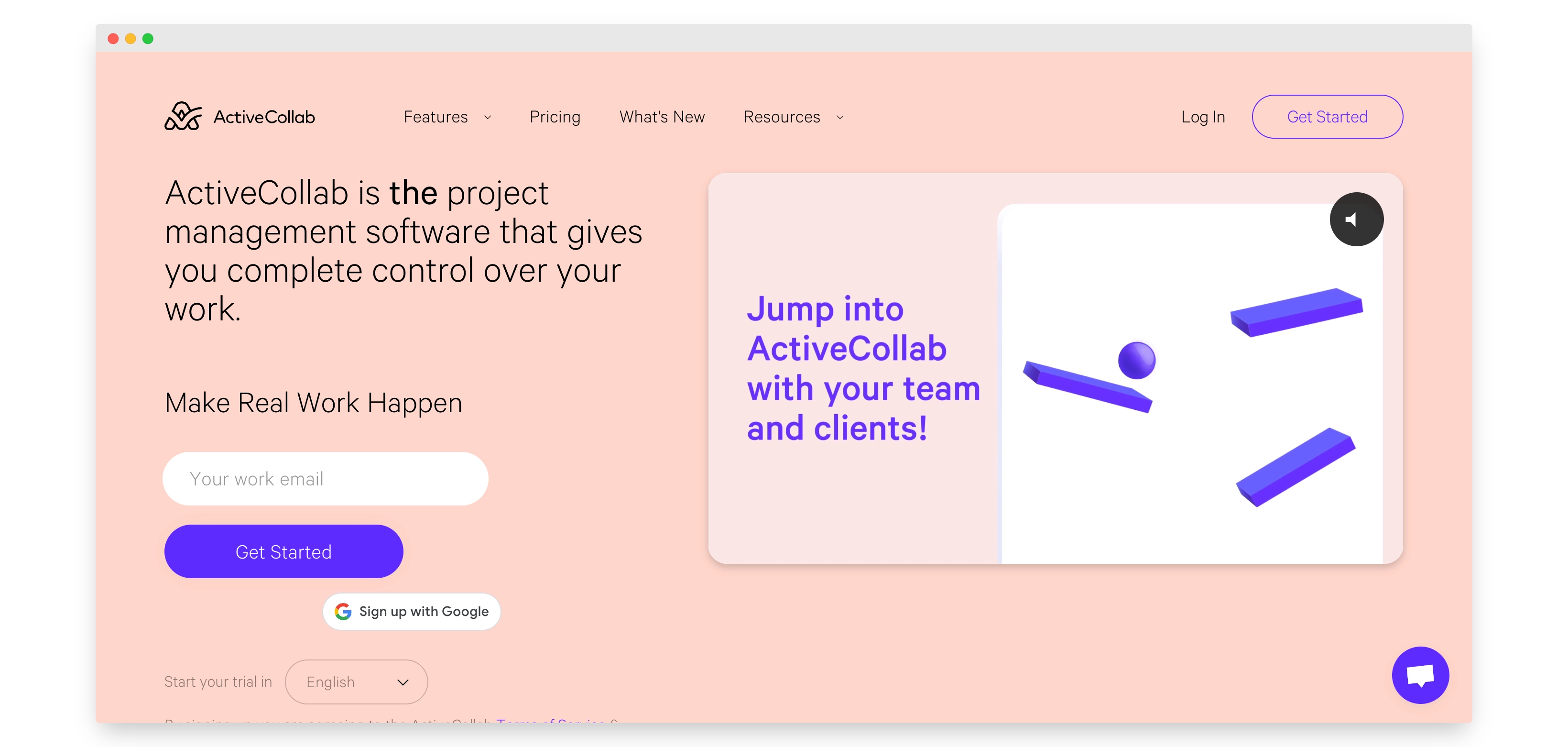Click the green traffic light to maximize window

tap(148, 38)
